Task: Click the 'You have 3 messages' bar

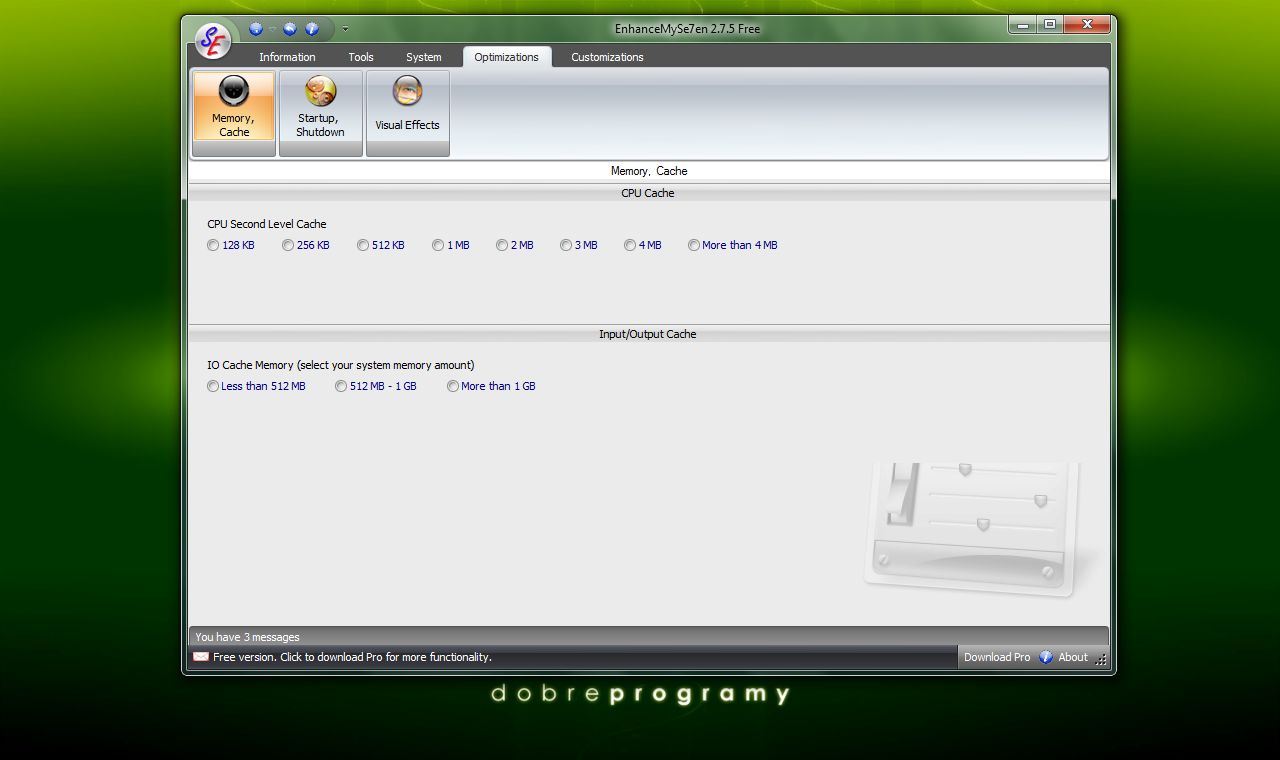Action: point(648,637)
